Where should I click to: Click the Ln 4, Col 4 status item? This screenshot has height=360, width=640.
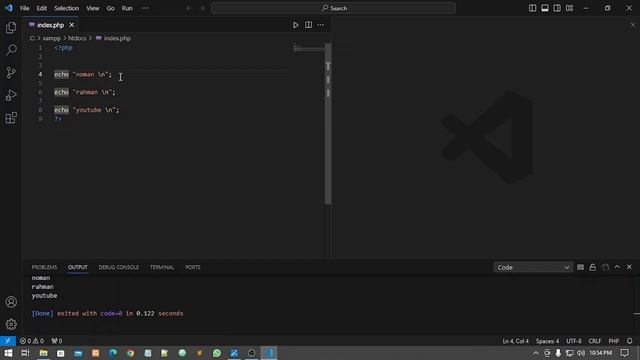pos(516,341)
